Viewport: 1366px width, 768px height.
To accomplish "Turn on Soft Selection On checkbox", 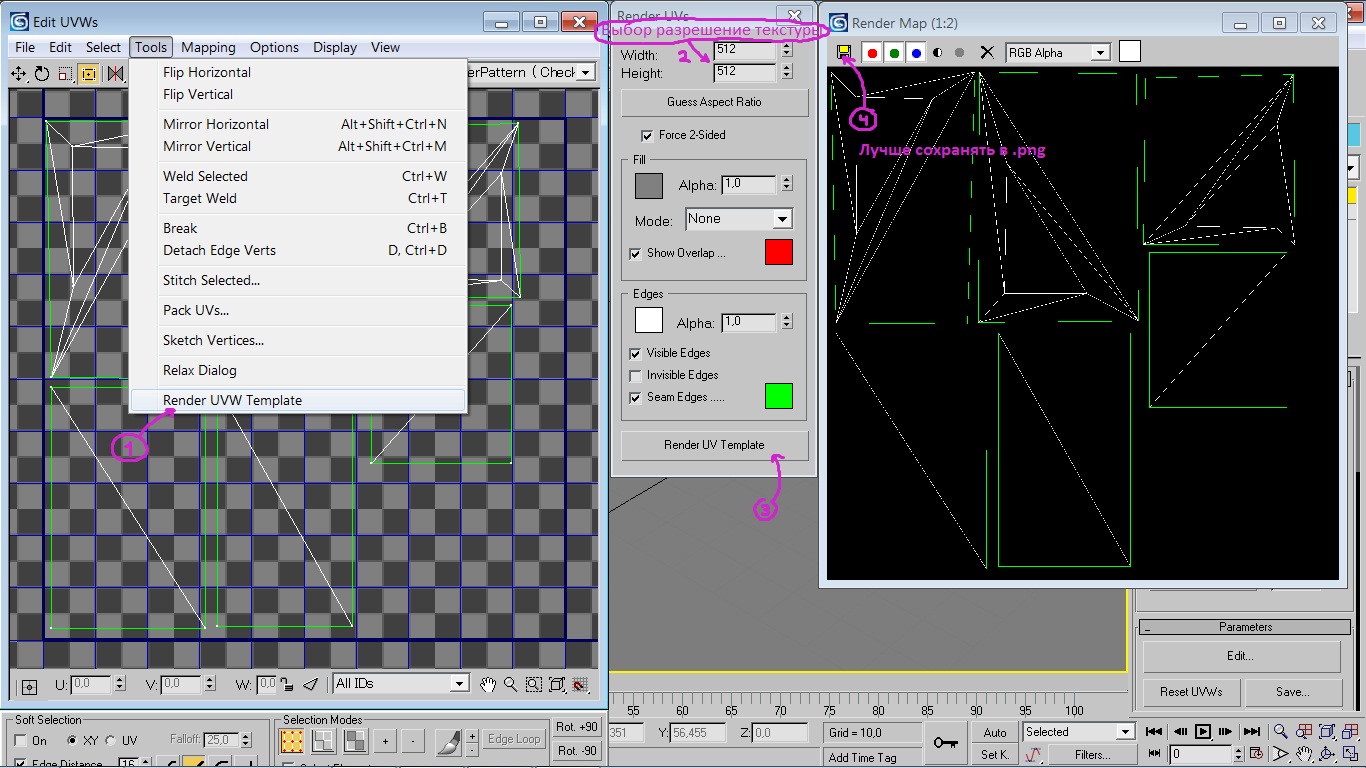I will click(x=21, y=741).
